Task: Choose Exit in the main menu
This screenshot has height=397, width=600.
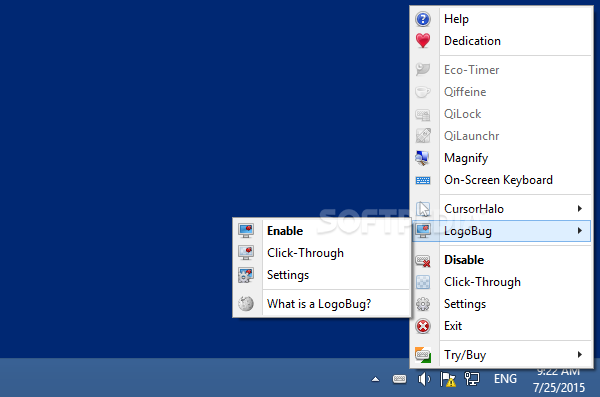Action: (x=502, y=326)
